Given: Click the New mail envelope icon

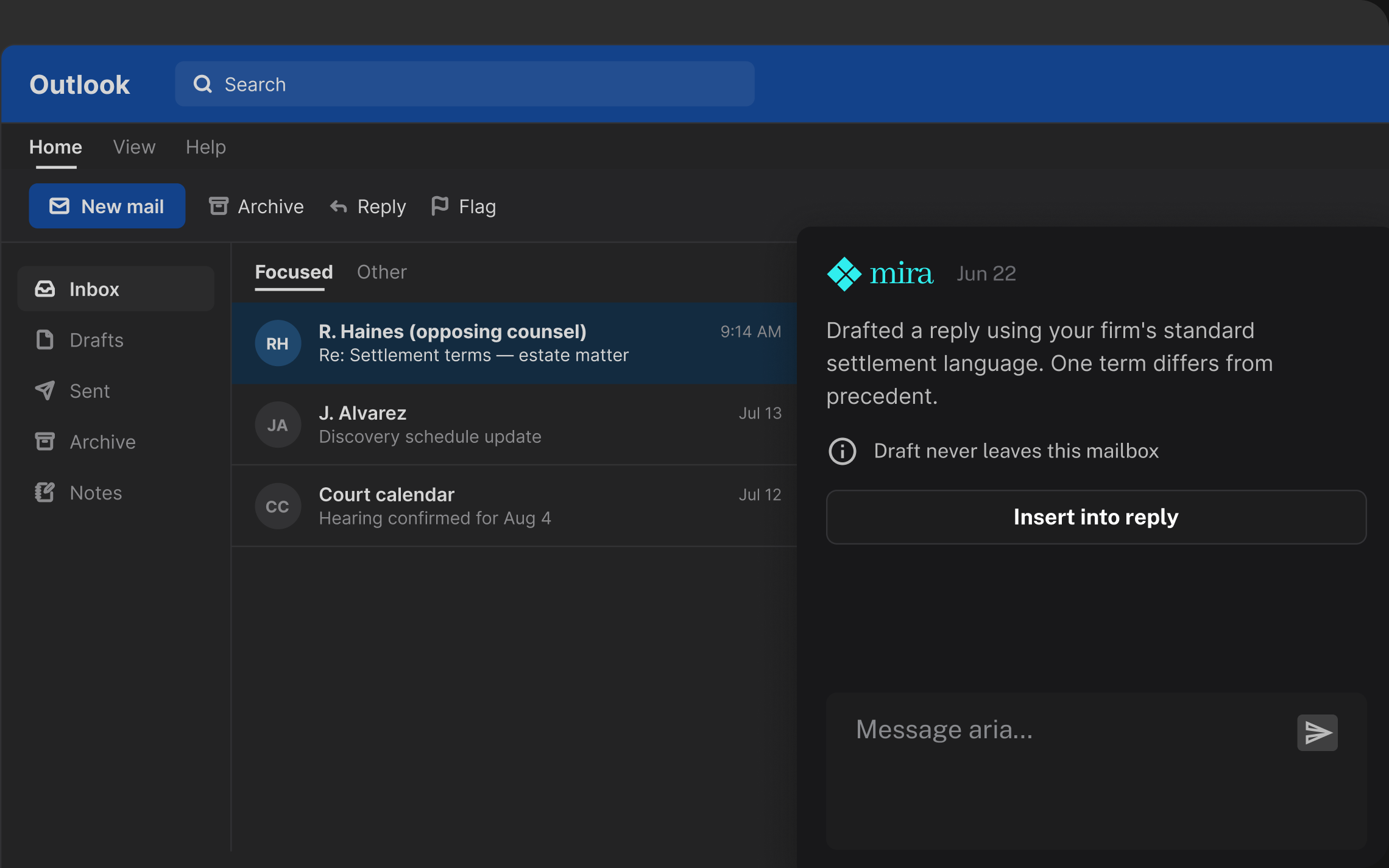Looking at the screenshot, I should 59,206.
